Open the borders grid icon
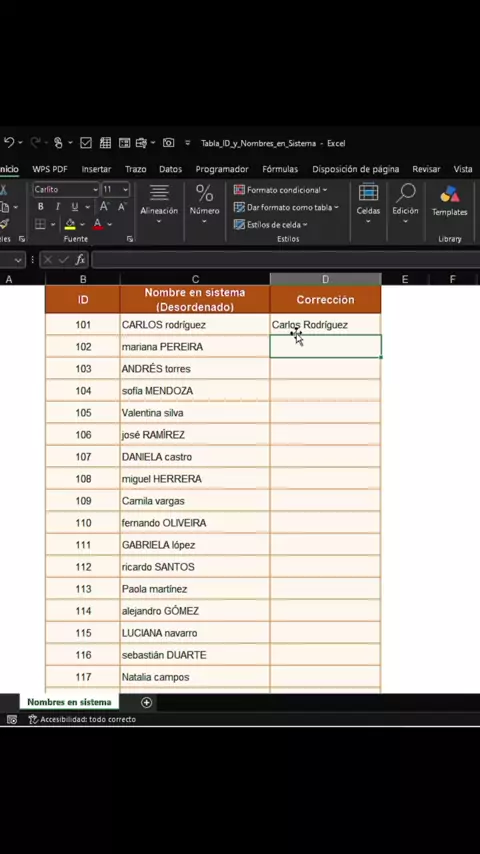The height and width of the screenshot is (854, 480). coord(40,224)
